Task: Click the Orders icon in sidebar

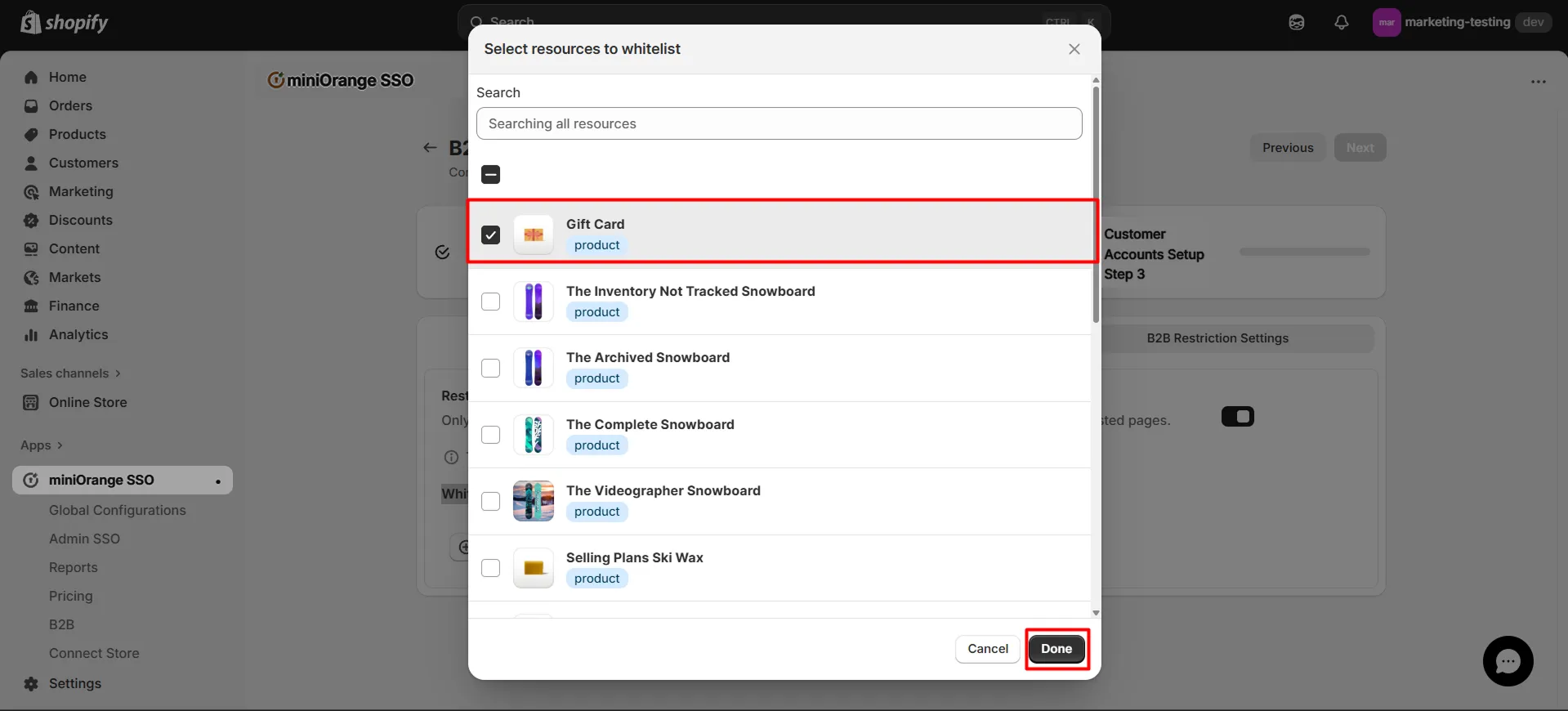Action: tap(31, 105)
